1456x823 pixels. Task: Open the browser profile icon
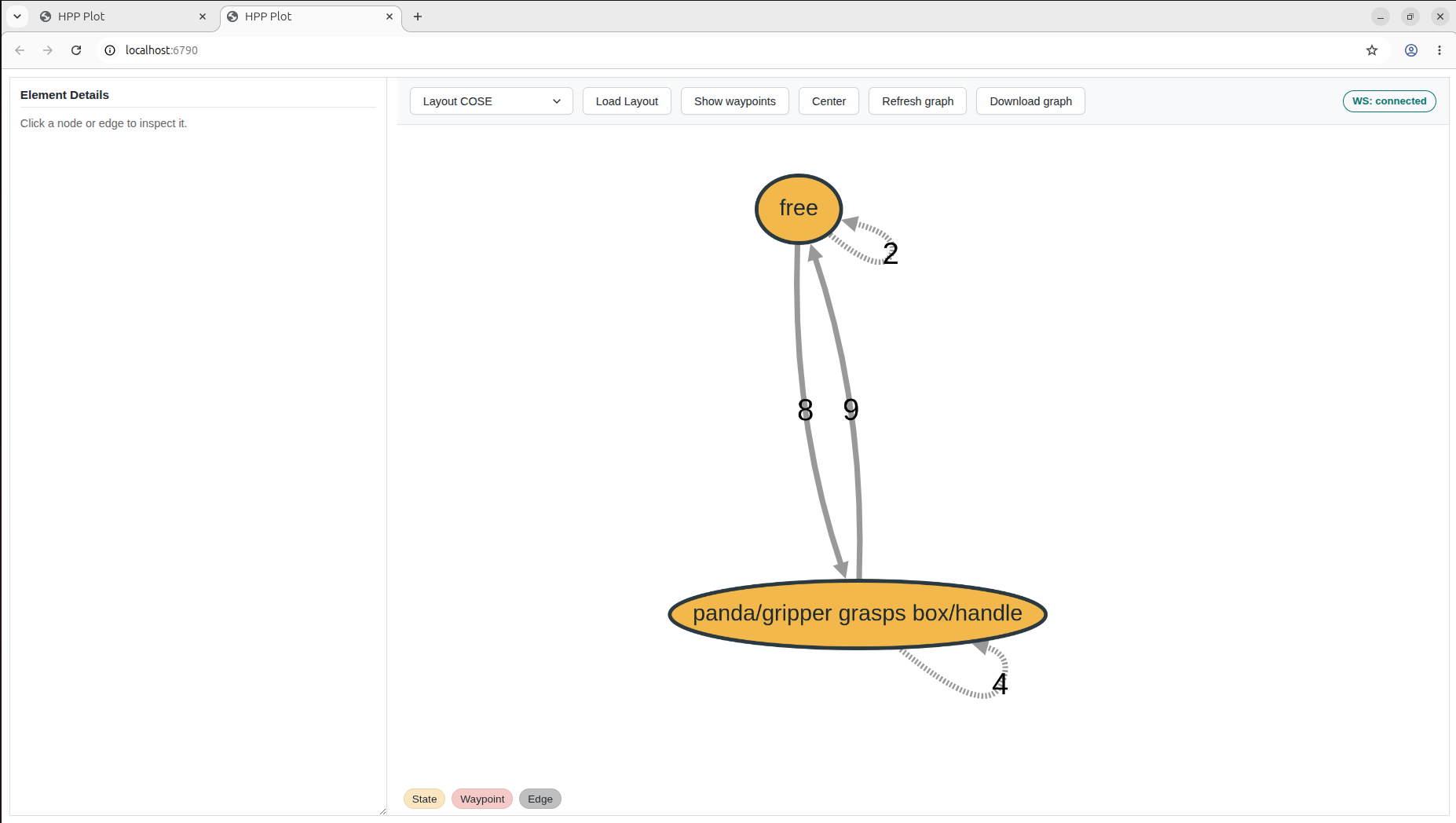coord(1411,50)
